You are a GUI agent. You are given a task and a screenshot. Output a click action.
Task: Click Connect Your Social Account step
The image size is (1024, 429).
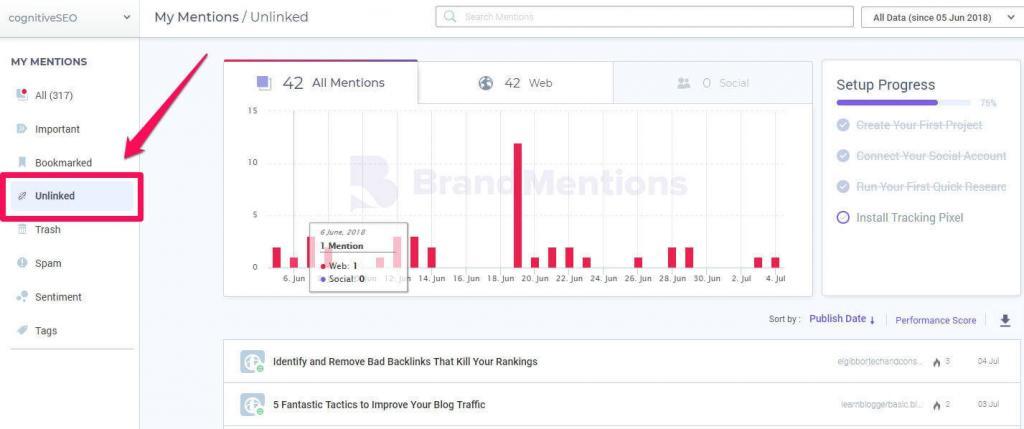coord(931,156)
